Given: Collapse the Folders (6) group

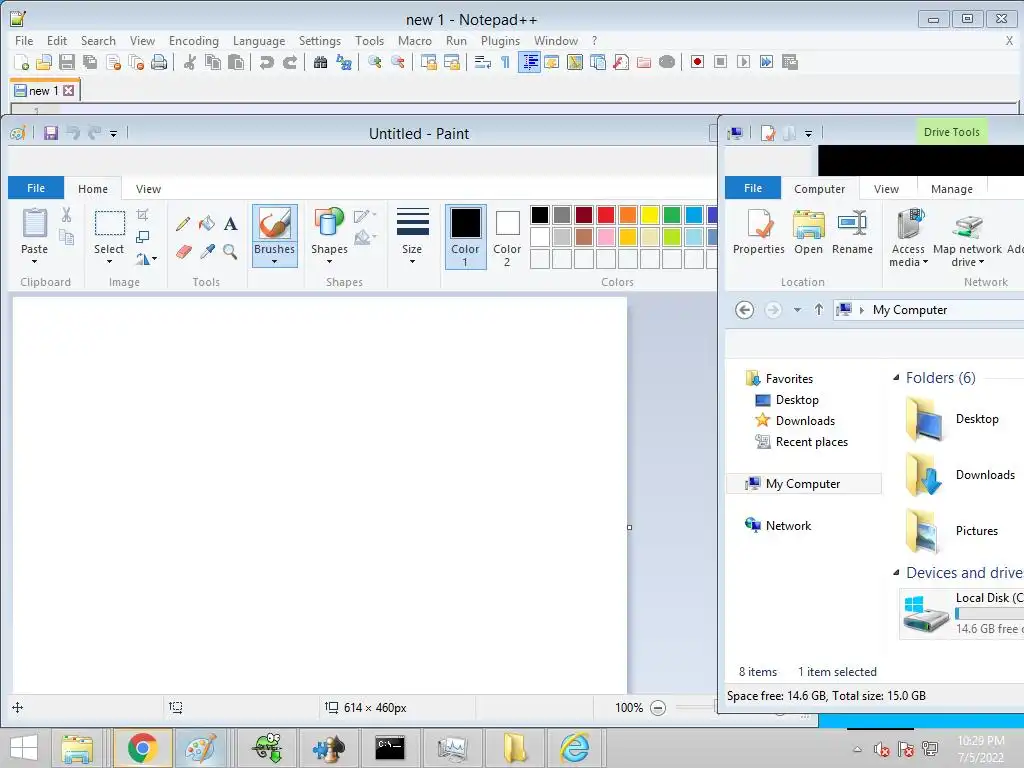Looking at the screenshot, I should coord(896,377).
